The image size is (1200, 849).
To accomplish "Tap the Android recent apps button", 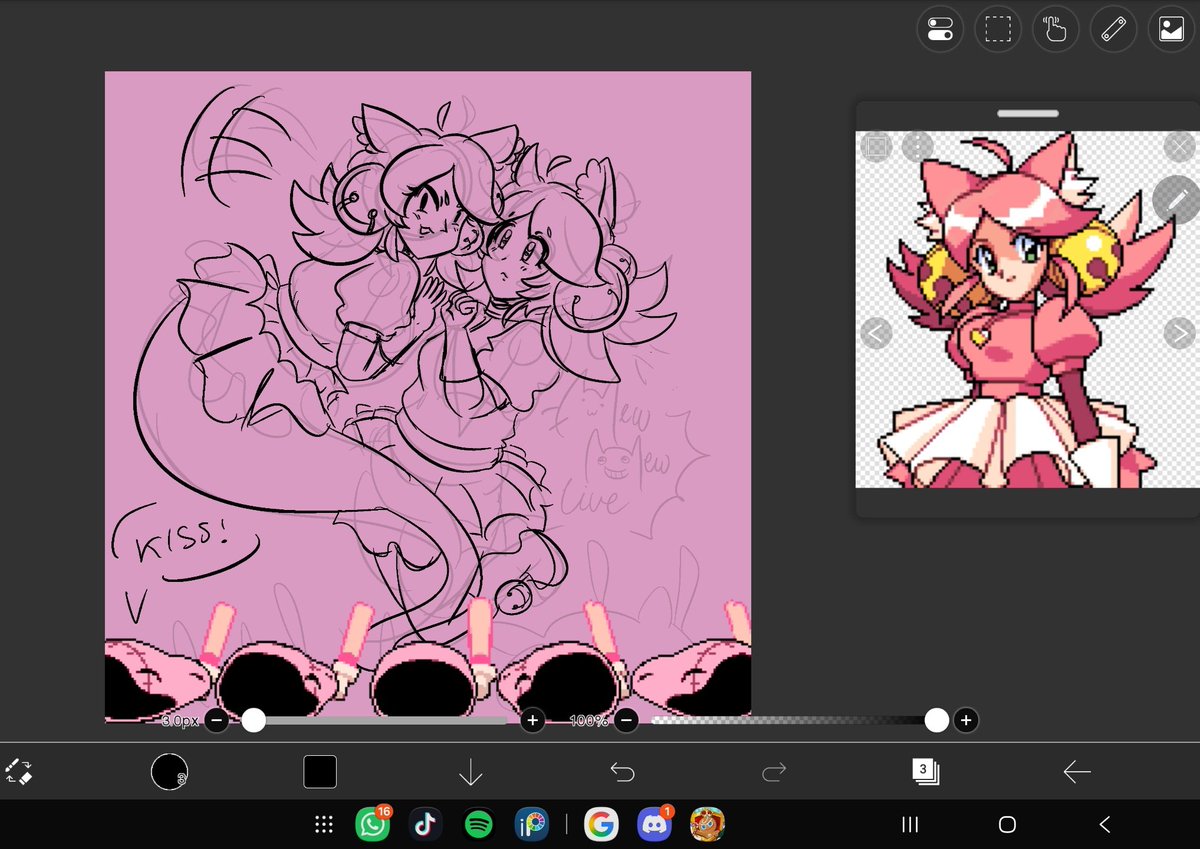I will (910, 825).
